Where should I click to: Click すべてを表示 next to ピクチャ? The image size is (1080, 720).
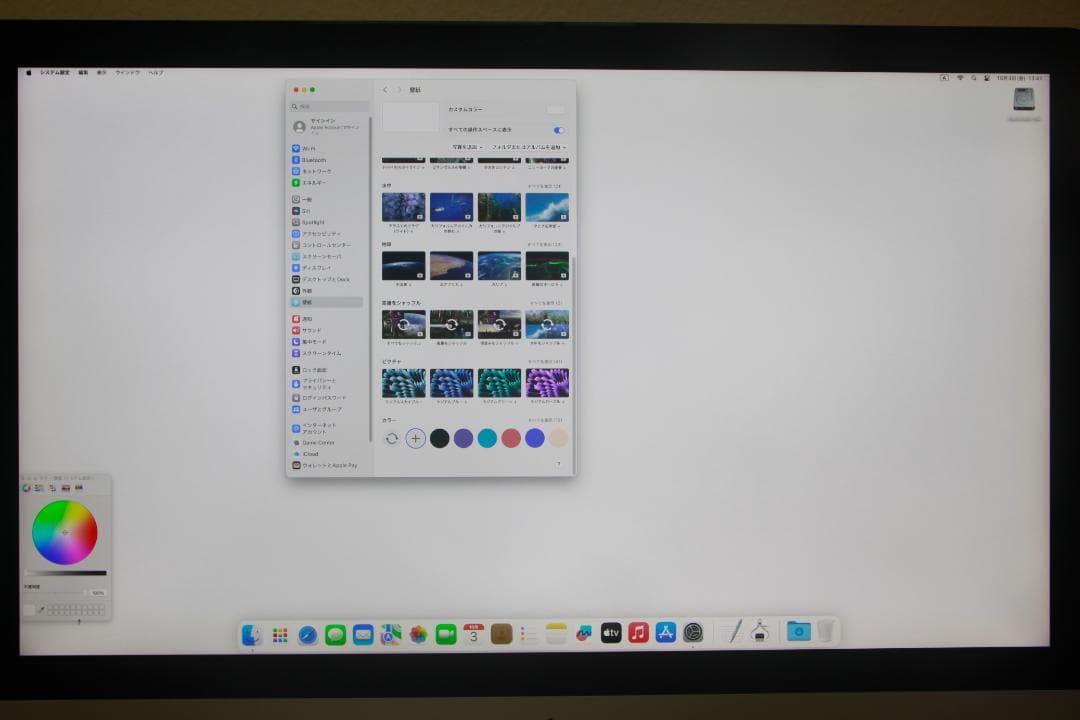coord(547,361)
